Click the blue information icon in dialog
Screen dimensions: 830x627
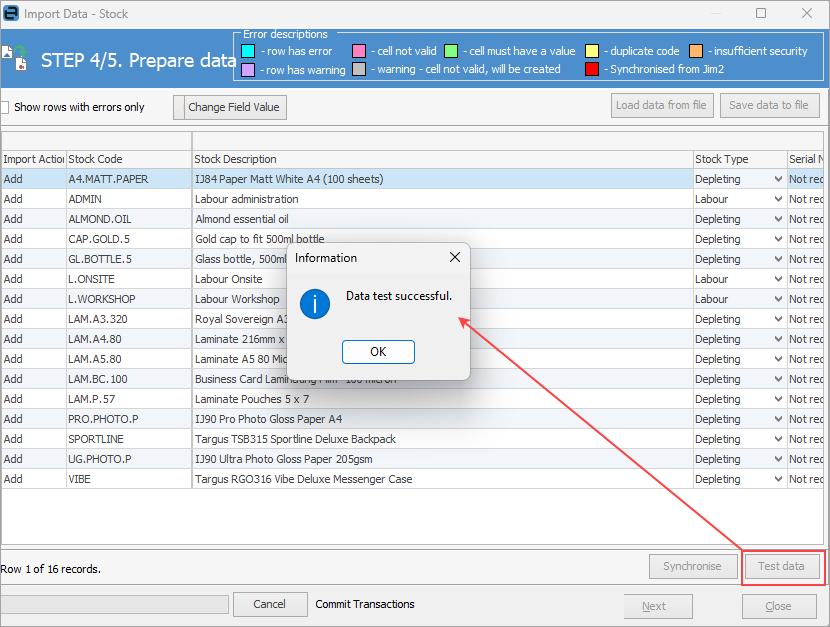pos(315,304)
